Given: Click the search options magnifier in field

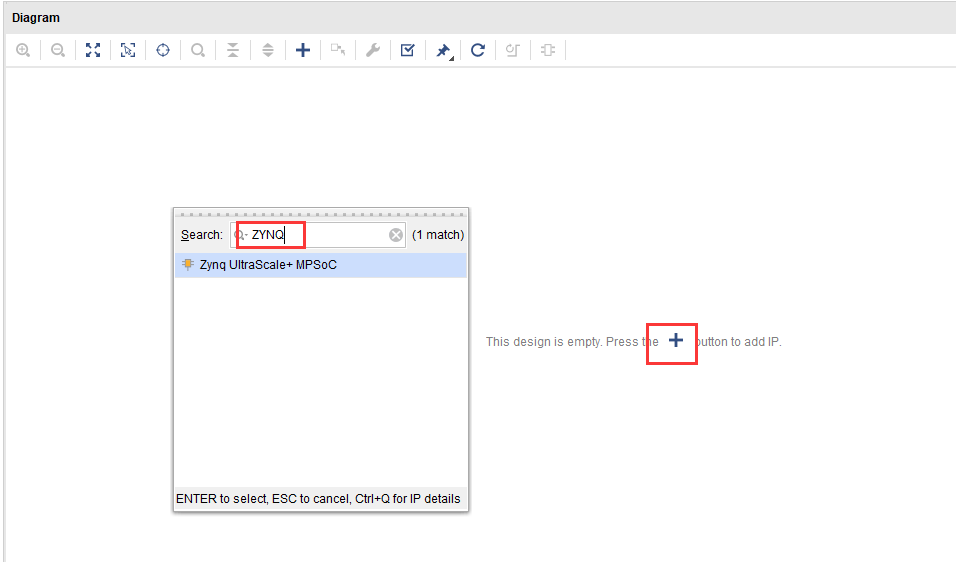Looking at the screenshot, I should tap(240, 235).
